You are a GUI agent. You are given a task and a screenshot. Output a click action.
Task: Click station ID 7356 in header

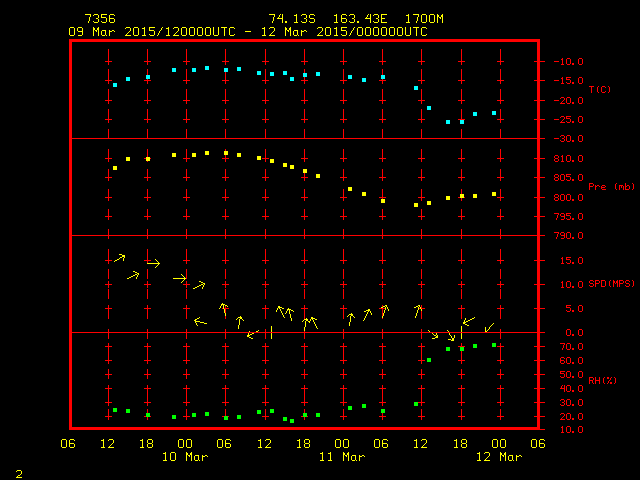[99, 19]
